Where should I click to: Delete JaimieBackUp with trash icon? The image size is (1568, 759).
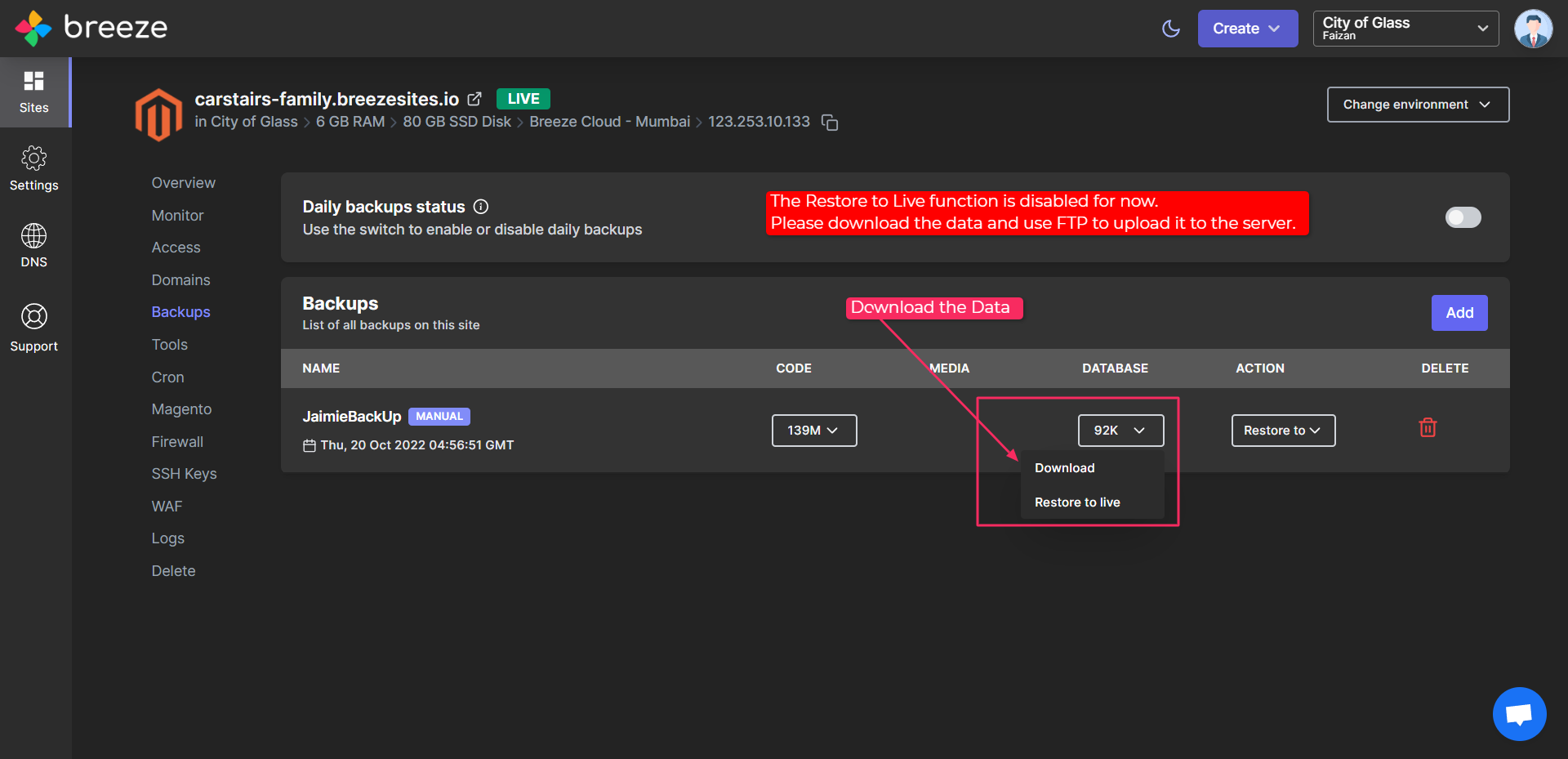pyautogui.click(x=1428, y=427)
